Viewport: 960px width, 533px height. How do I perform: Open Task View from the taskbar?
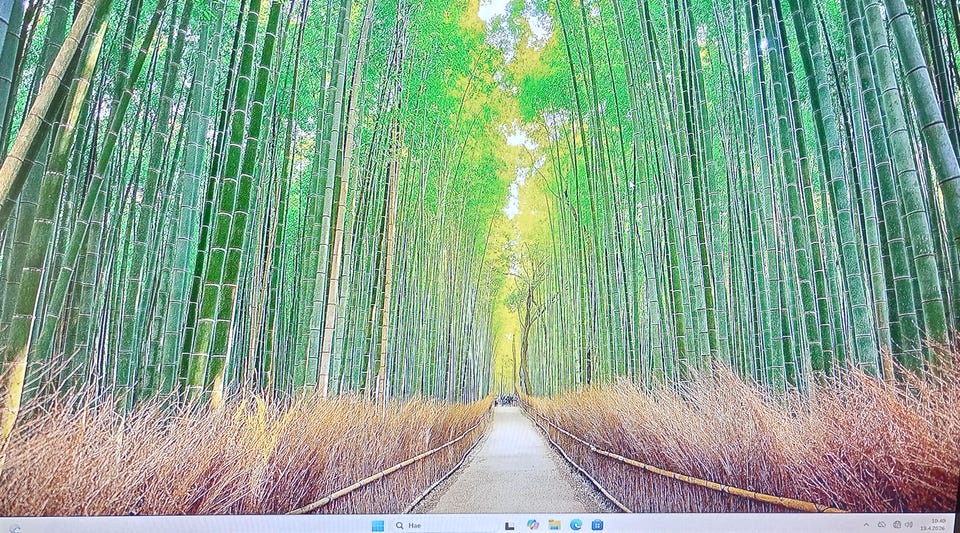(x=509, y=526)
